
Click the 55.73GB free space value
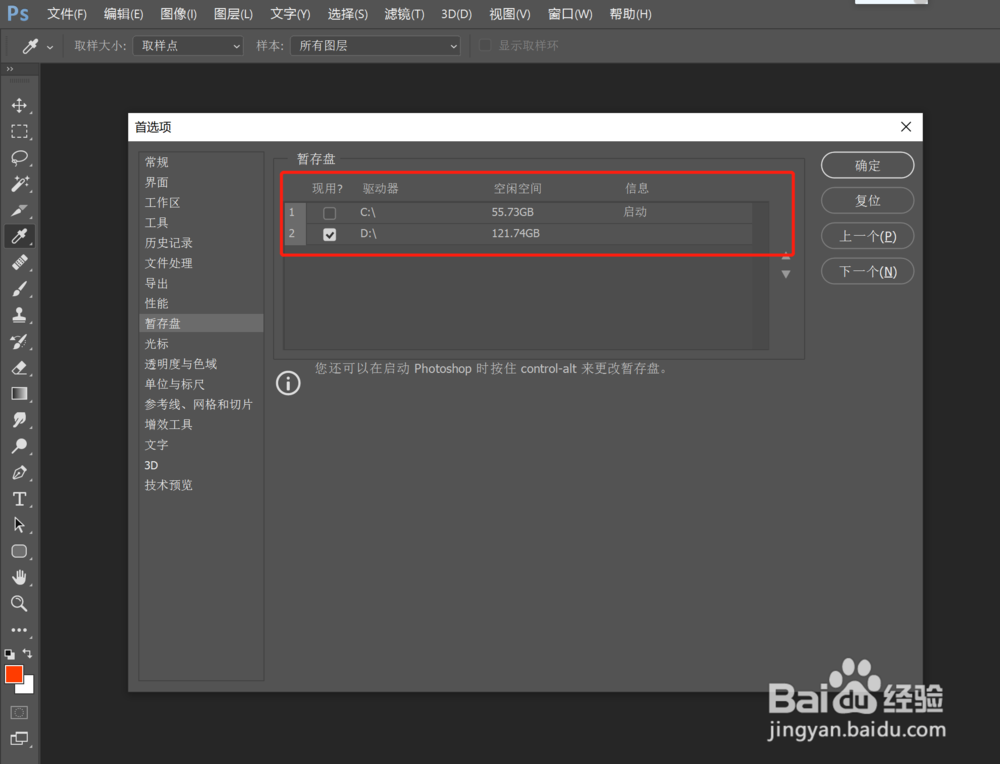[x=512, y=212]
